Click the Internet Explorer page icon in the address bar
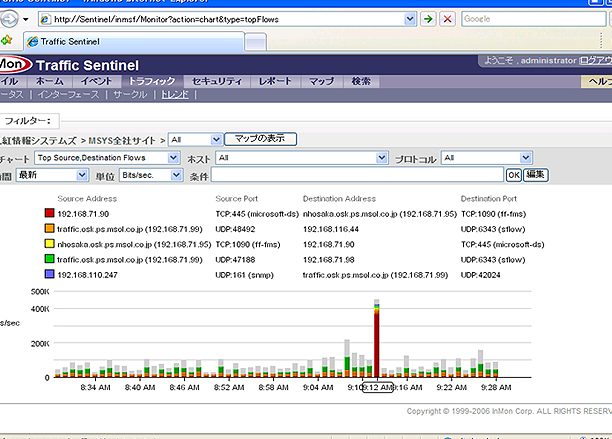 coord(45,19)
